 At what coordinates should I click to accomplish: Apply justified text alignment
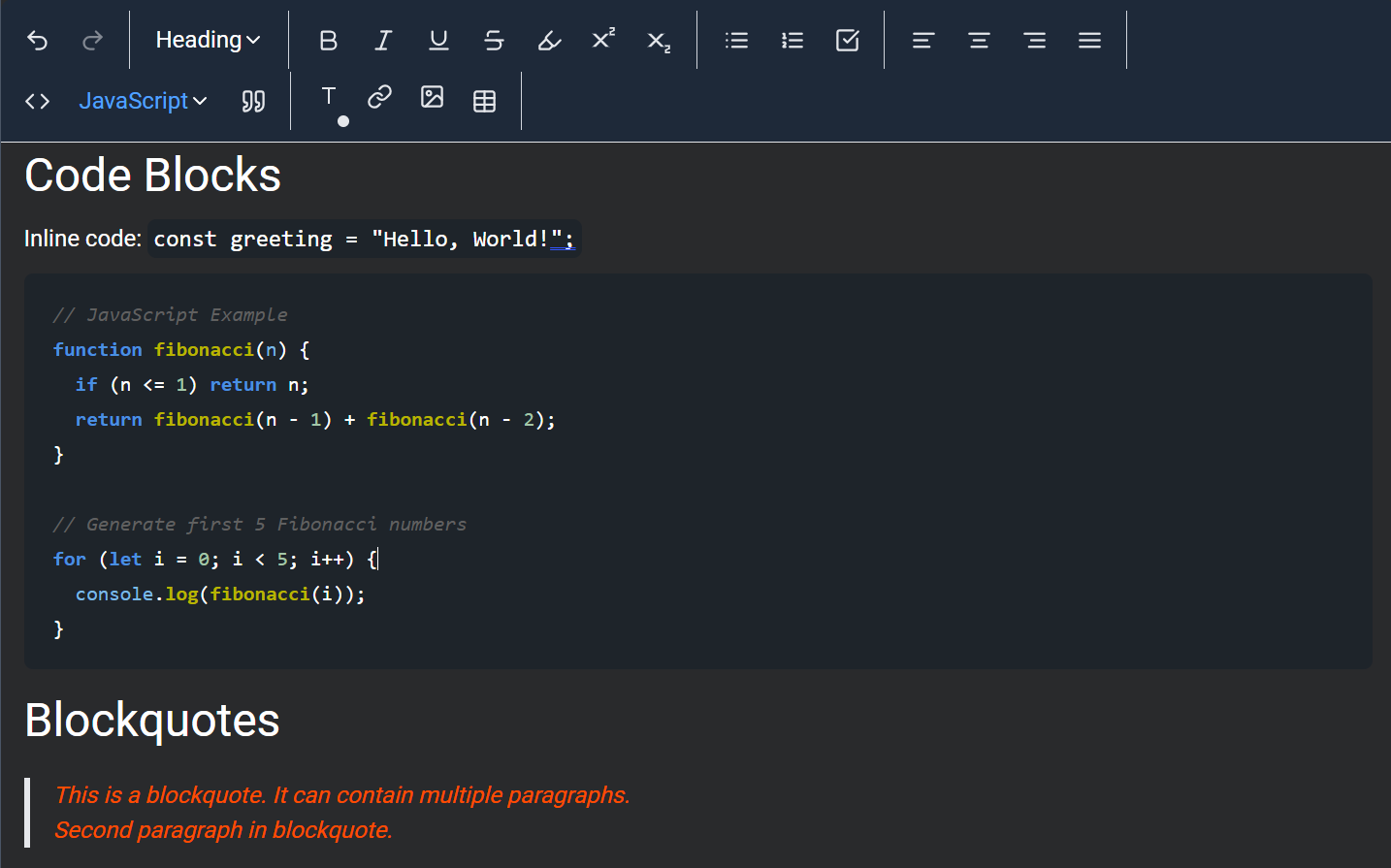(x=1089, y=40)
